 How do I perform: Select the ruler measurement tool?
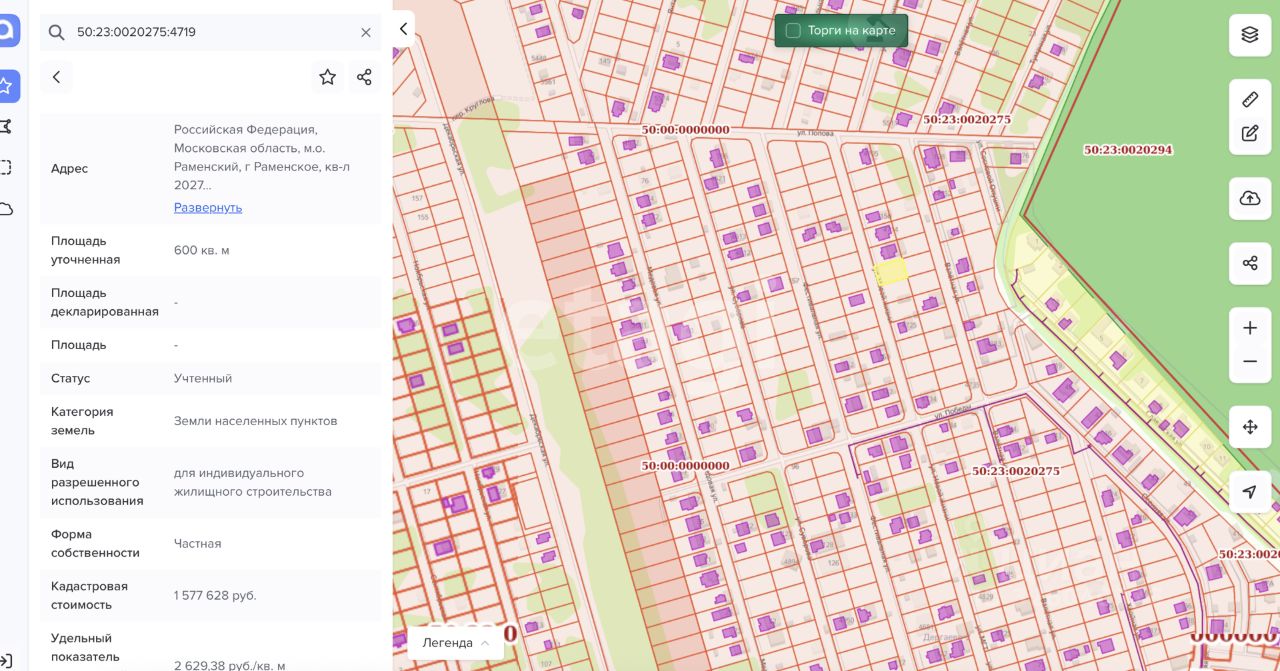[x=1249, y=99]
